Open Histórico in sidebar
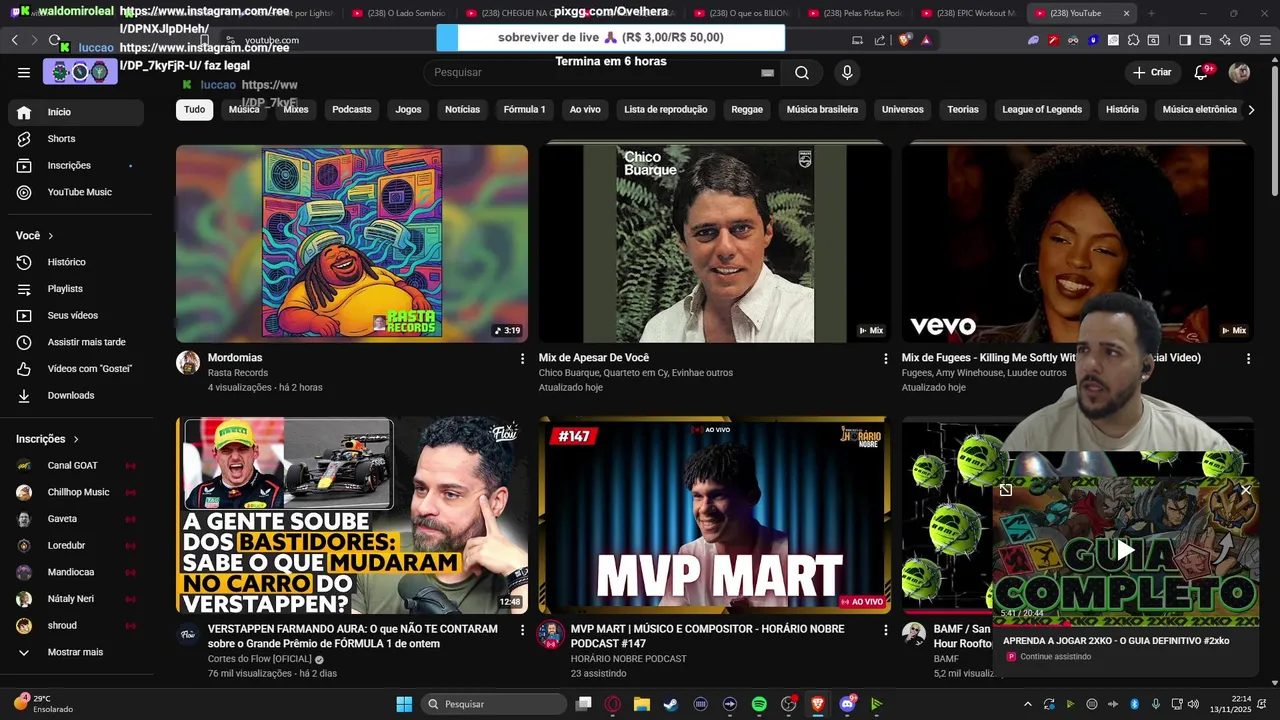This screenshot has width=1280, height=720. pos(76,262)
